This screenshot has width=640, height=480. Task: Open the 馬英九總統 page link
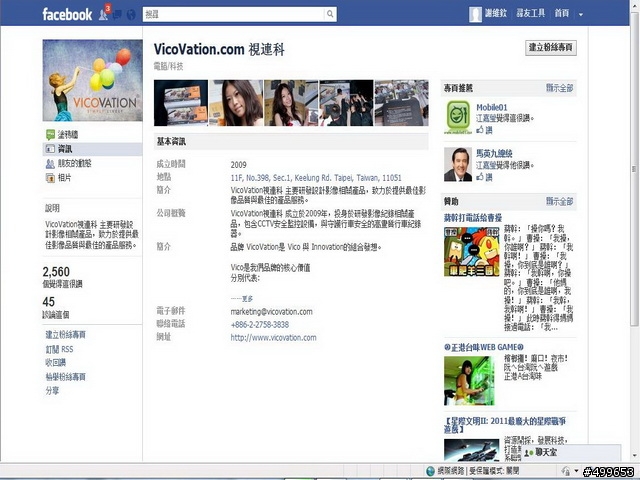494,153
